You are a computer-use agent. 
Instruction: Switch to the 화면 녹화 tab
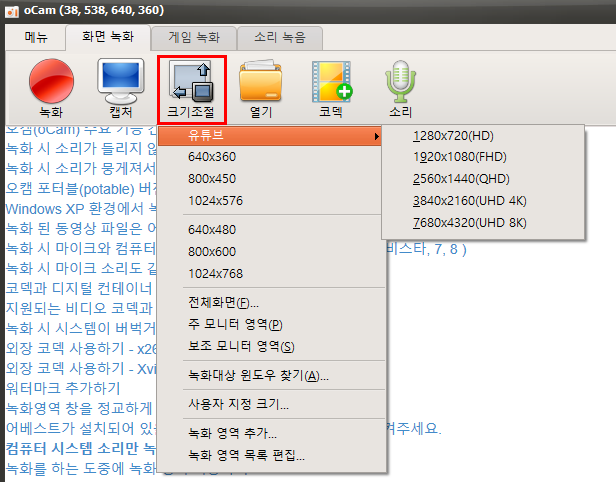[x=108, y=37]
